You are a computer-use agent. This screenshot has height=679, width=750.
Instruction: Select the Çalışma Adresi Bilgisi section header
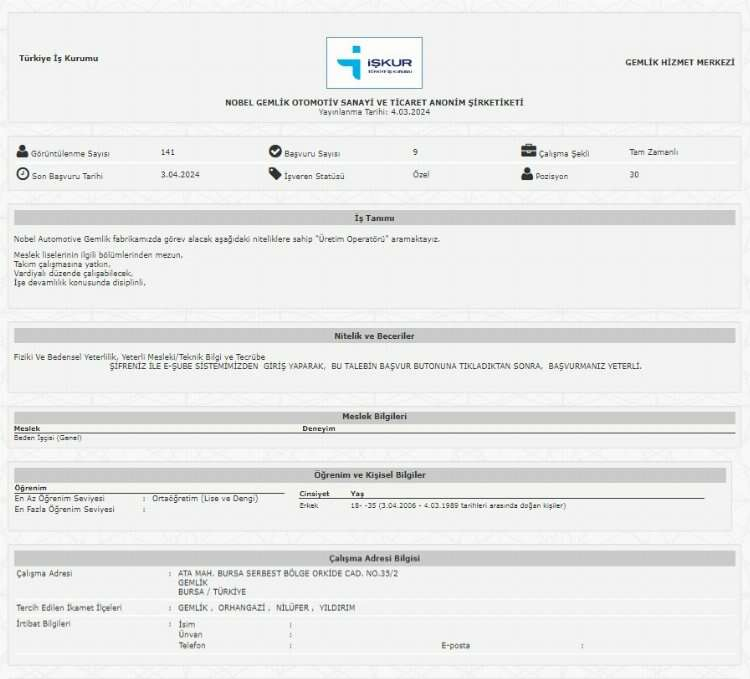pyautogui.click(x=374, y=558)
